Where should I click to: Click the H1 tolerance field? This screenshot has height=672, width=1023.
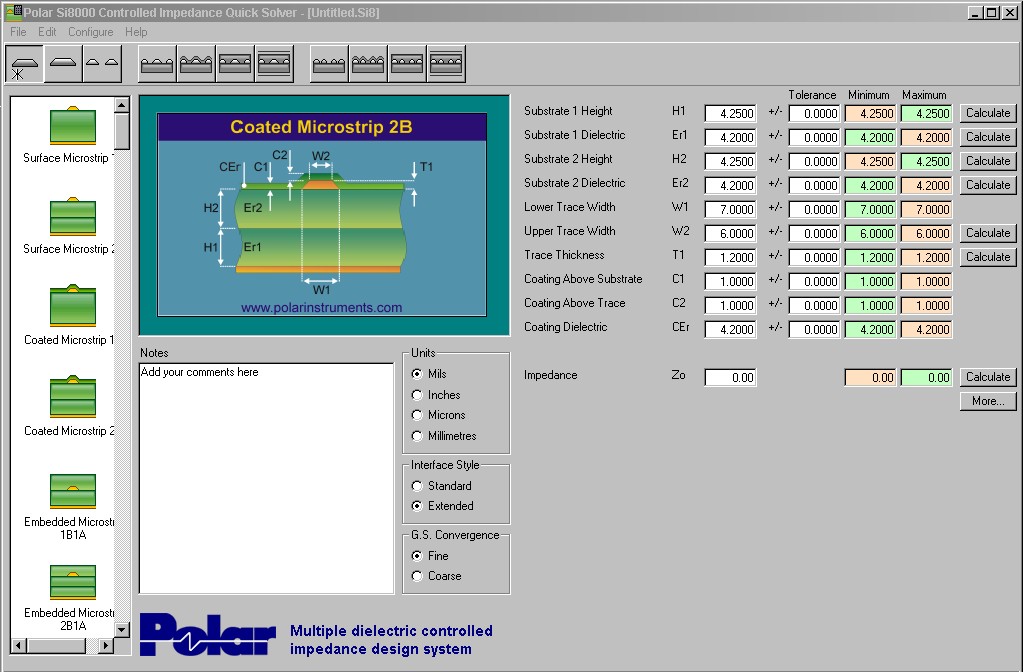814,114
